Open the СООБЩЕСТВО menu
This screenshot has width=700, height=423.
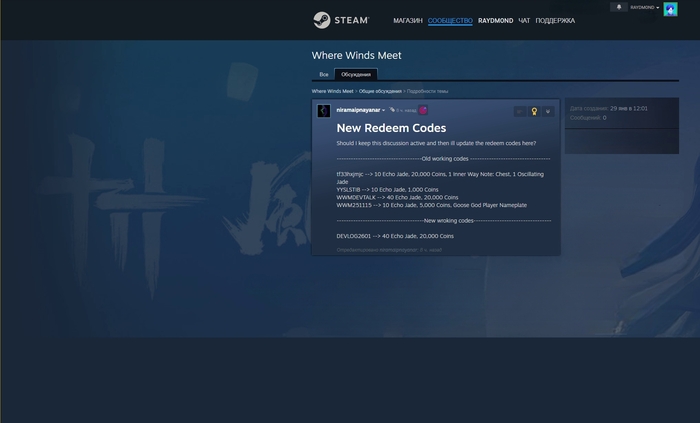coord(450,20)
